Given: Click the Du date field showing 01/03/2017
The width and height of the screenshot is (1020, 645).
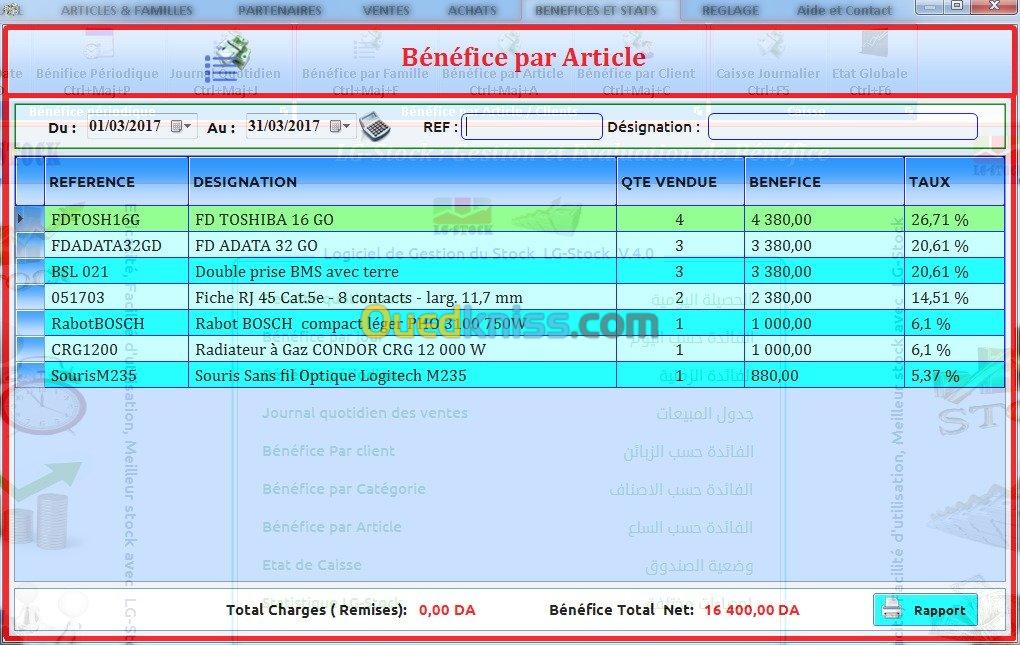Looking at the screenshot, I should 141,126.
